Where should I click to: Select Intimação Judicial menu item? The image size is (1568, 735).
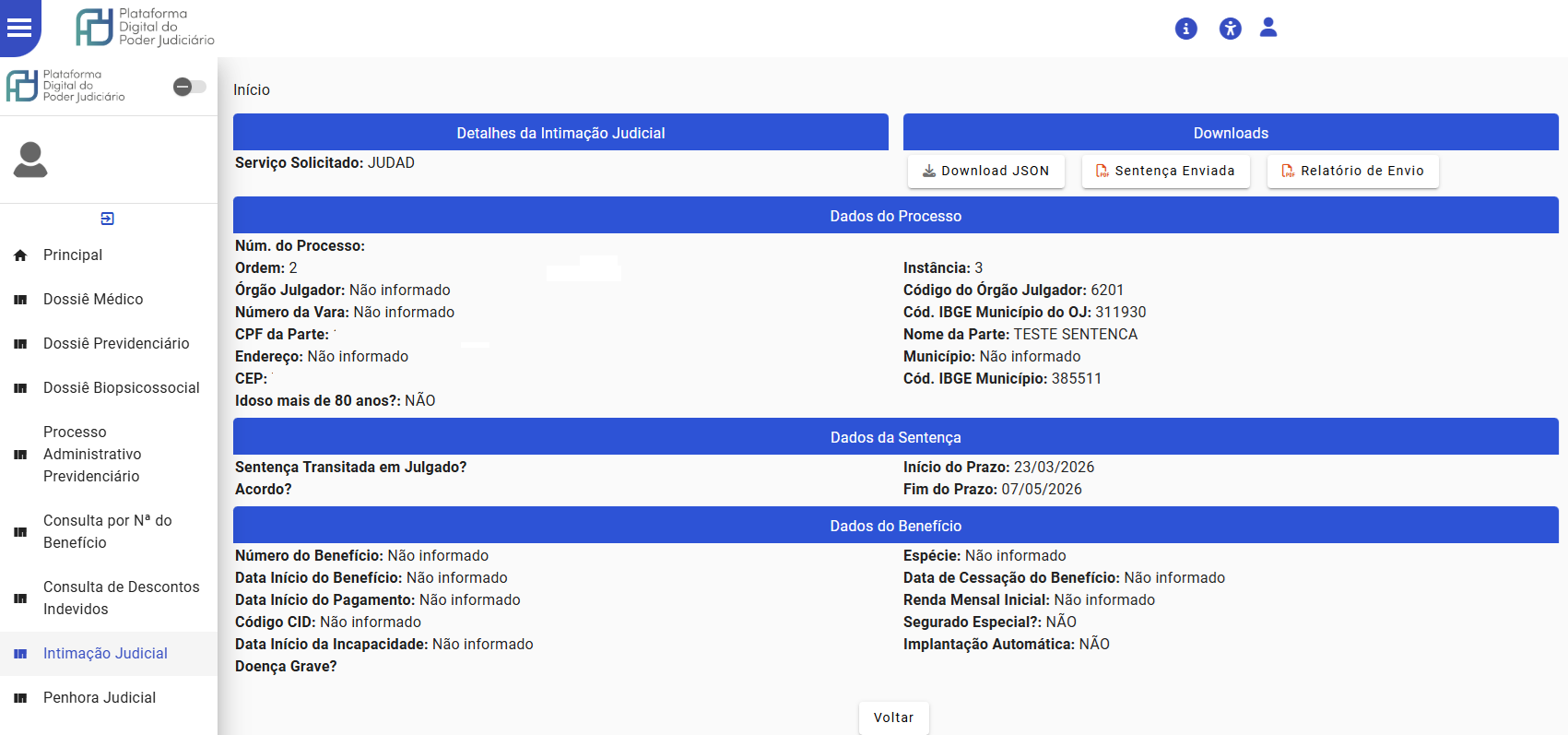coord(109,654)
